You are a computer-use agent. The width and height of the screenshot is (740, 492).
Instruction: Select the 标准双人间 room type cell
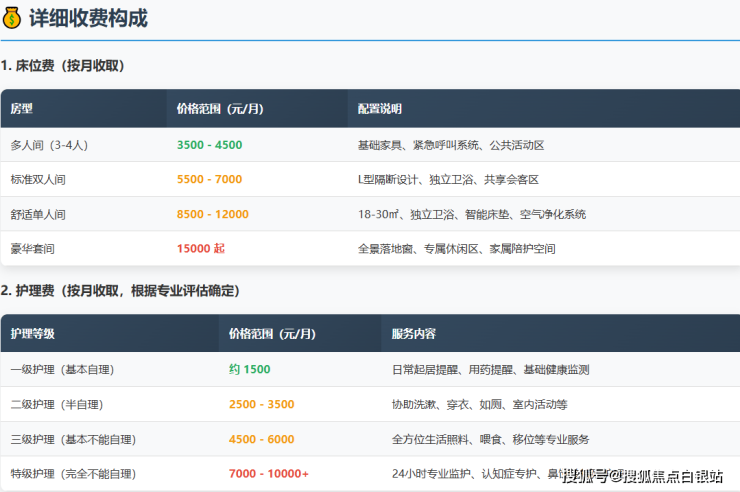click(x=38, y=180)
